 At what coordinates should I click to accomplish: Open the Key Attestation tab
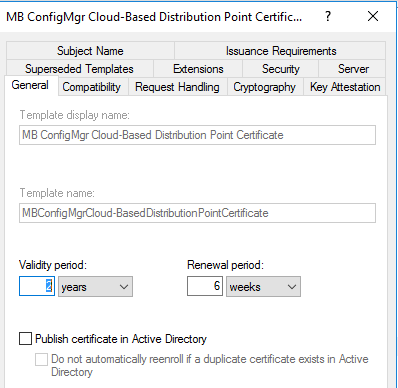(345, 87)
